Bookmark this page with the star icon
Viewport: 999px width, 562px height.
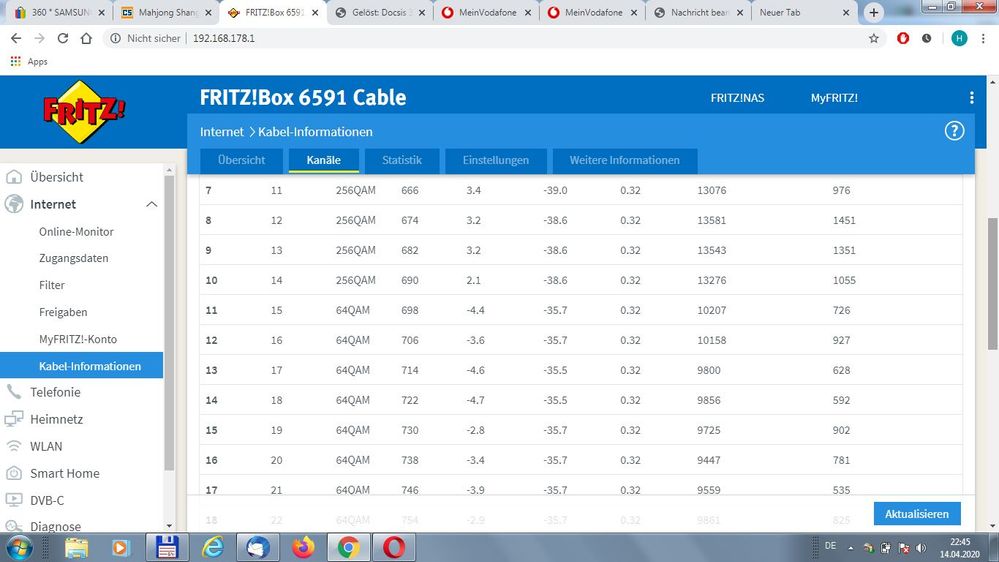tap(873, 38)
